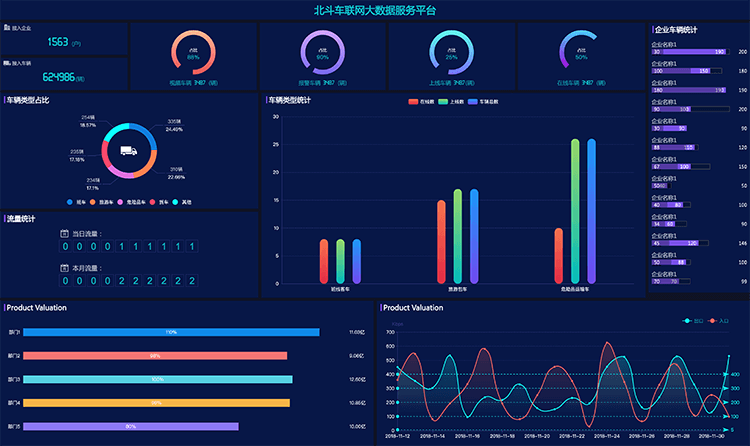Viewport: 750px width, 446px height.
Task: Click the cyan 25% gauge ring for 上线车辆
Action: (452, 53)
